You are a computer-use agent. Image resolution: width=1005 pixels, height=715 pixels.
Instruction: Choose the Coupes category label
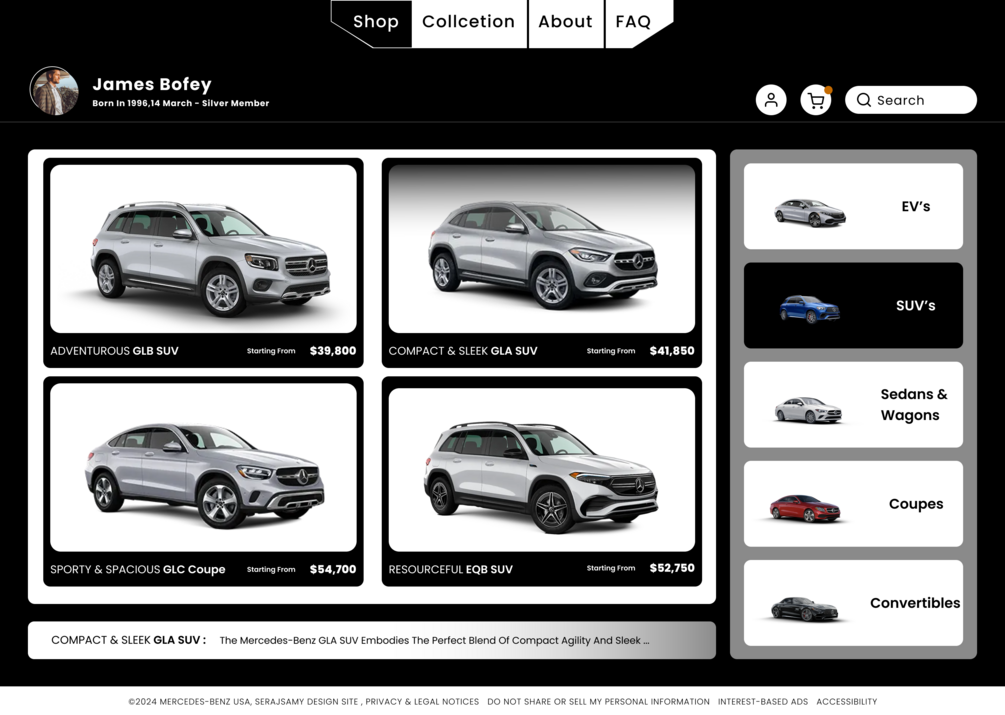coord(916,504)
